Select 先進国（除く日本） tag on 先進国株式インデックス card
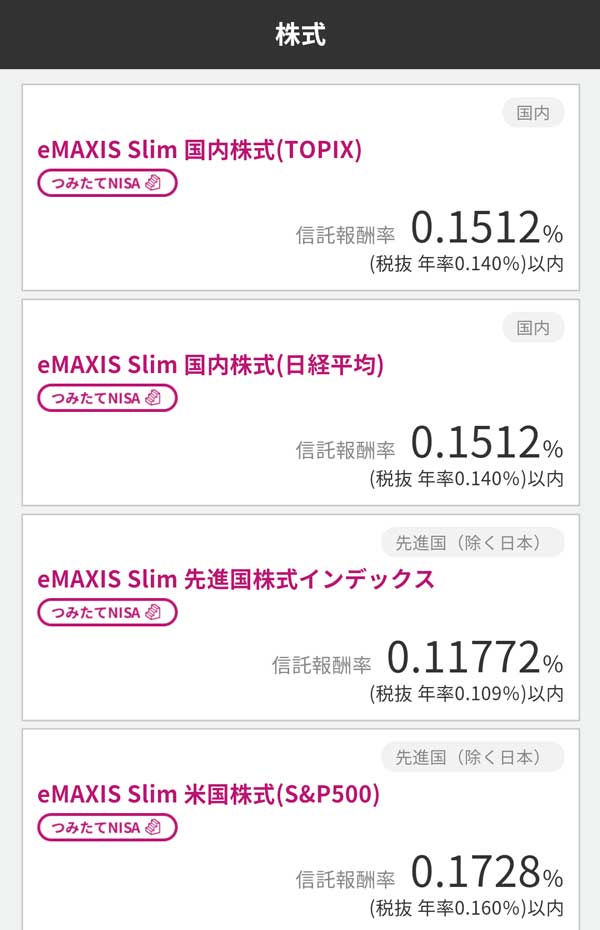Image resolution: width=600 pixels, height=930 pixels. tap(472, 543)
